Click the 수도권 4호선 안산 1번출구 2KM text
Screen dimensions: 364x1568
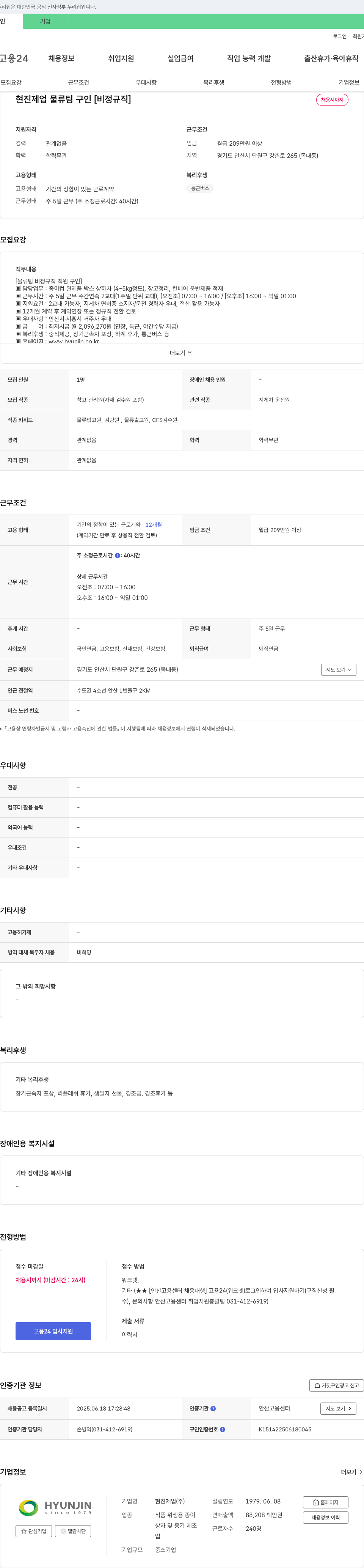click(113, 691)
